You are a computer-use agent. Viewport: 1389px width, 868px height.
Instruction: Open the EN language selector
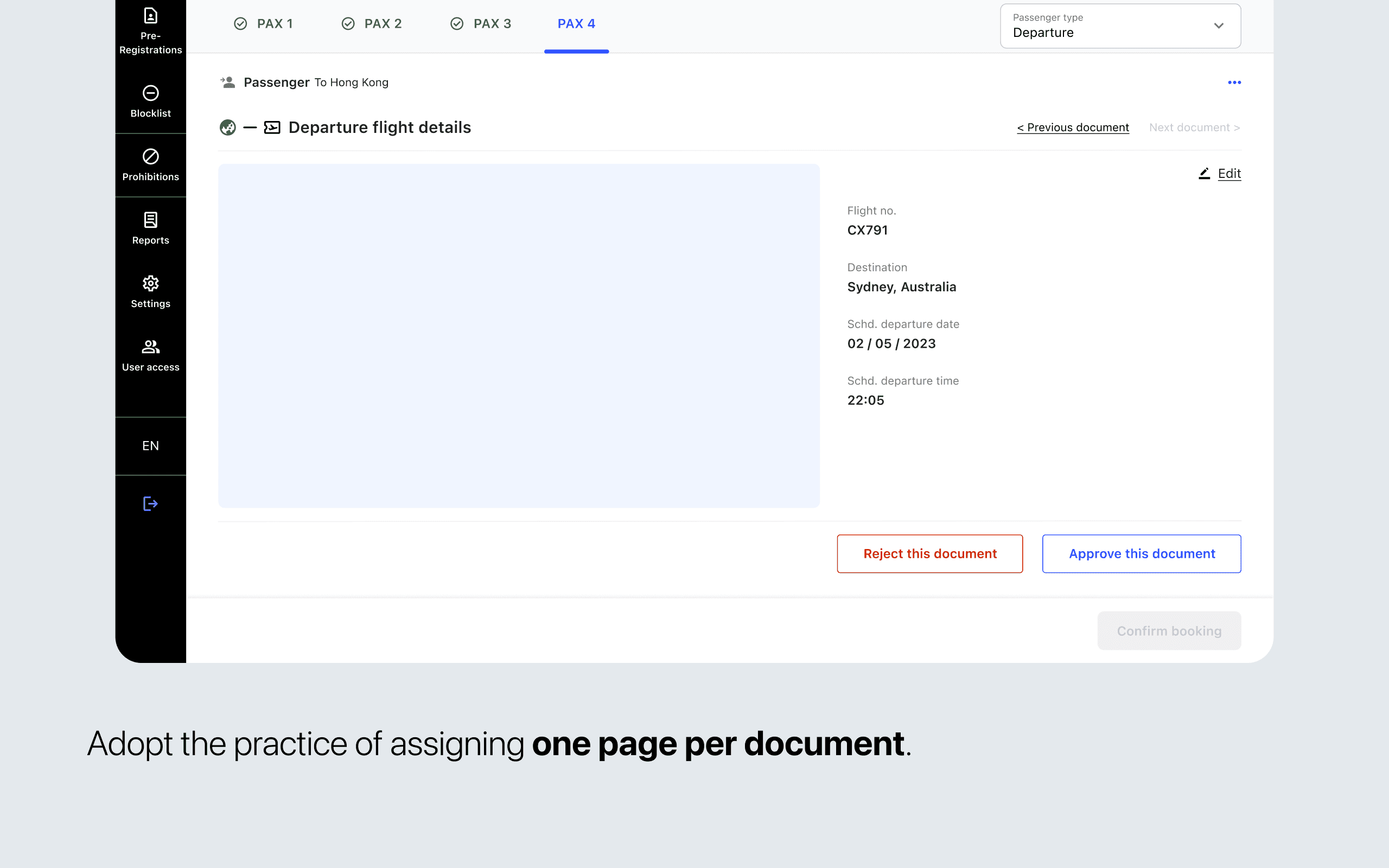point(150,446)
